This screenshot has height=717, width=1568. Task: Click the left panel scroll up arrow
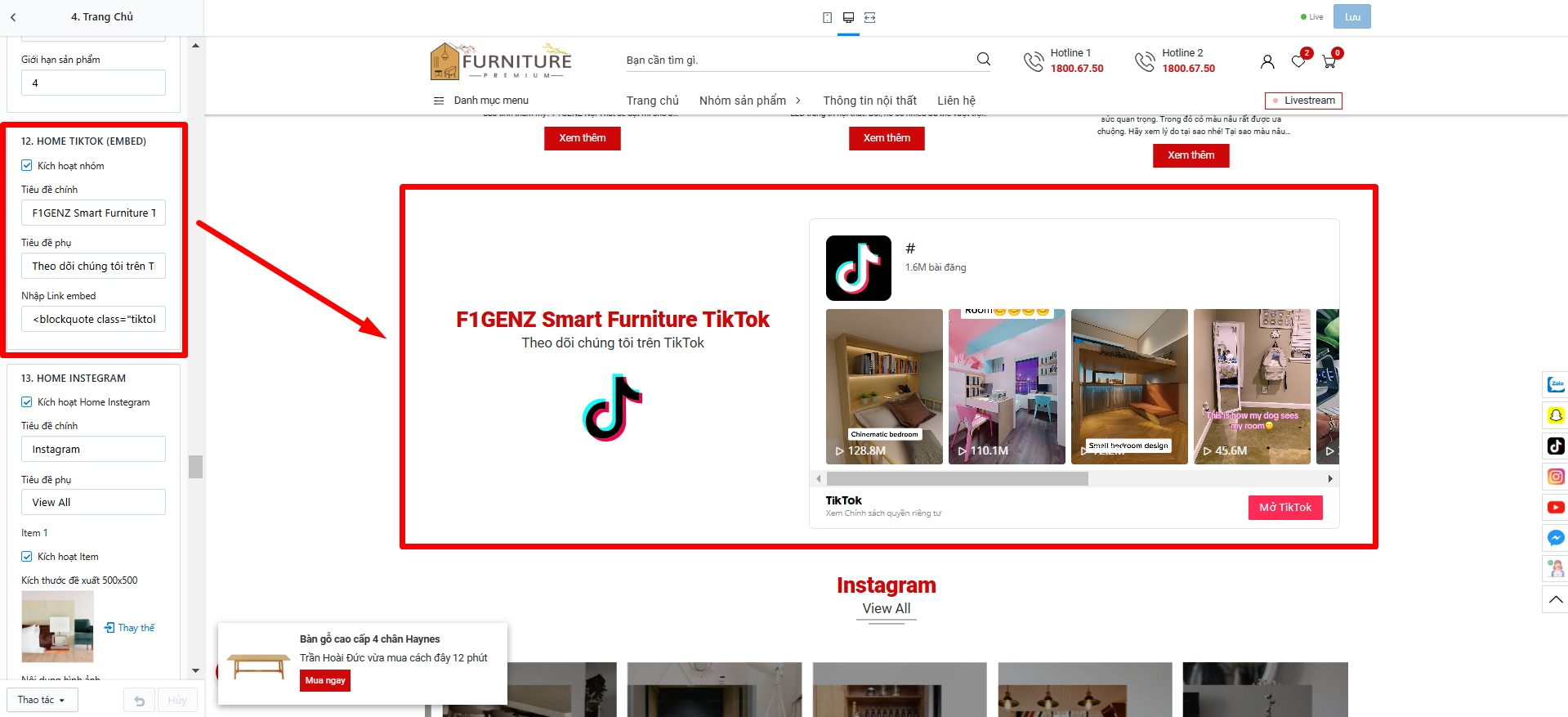pyautogui.click(x=195, y=45)
